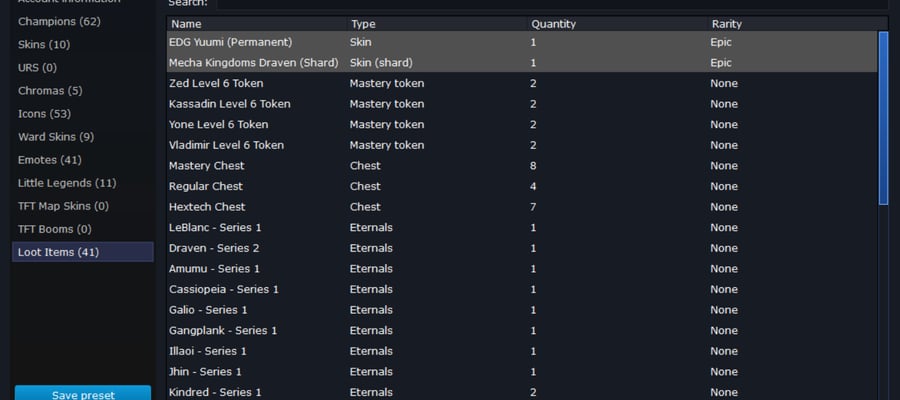Select the EDG Yuumi (Permanent) row
The width and height of the screenshot is (900, 400).
coord(522,42)
